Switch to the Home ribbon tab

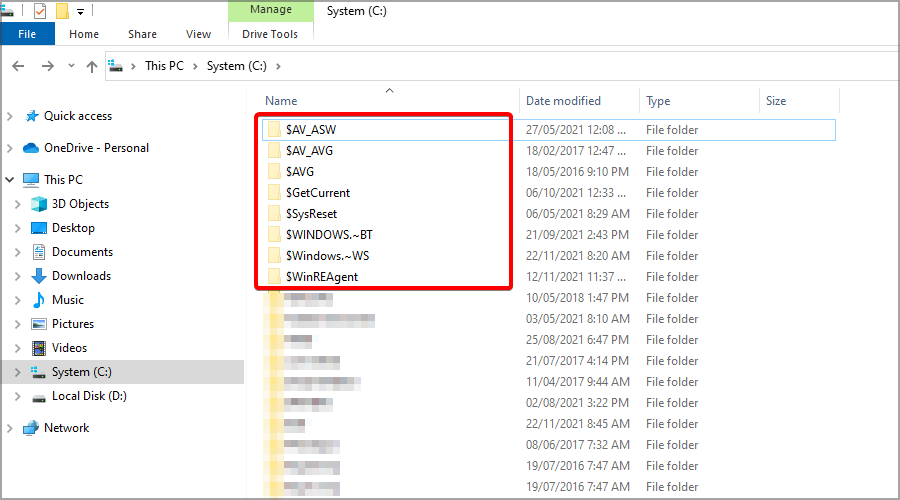84,34
